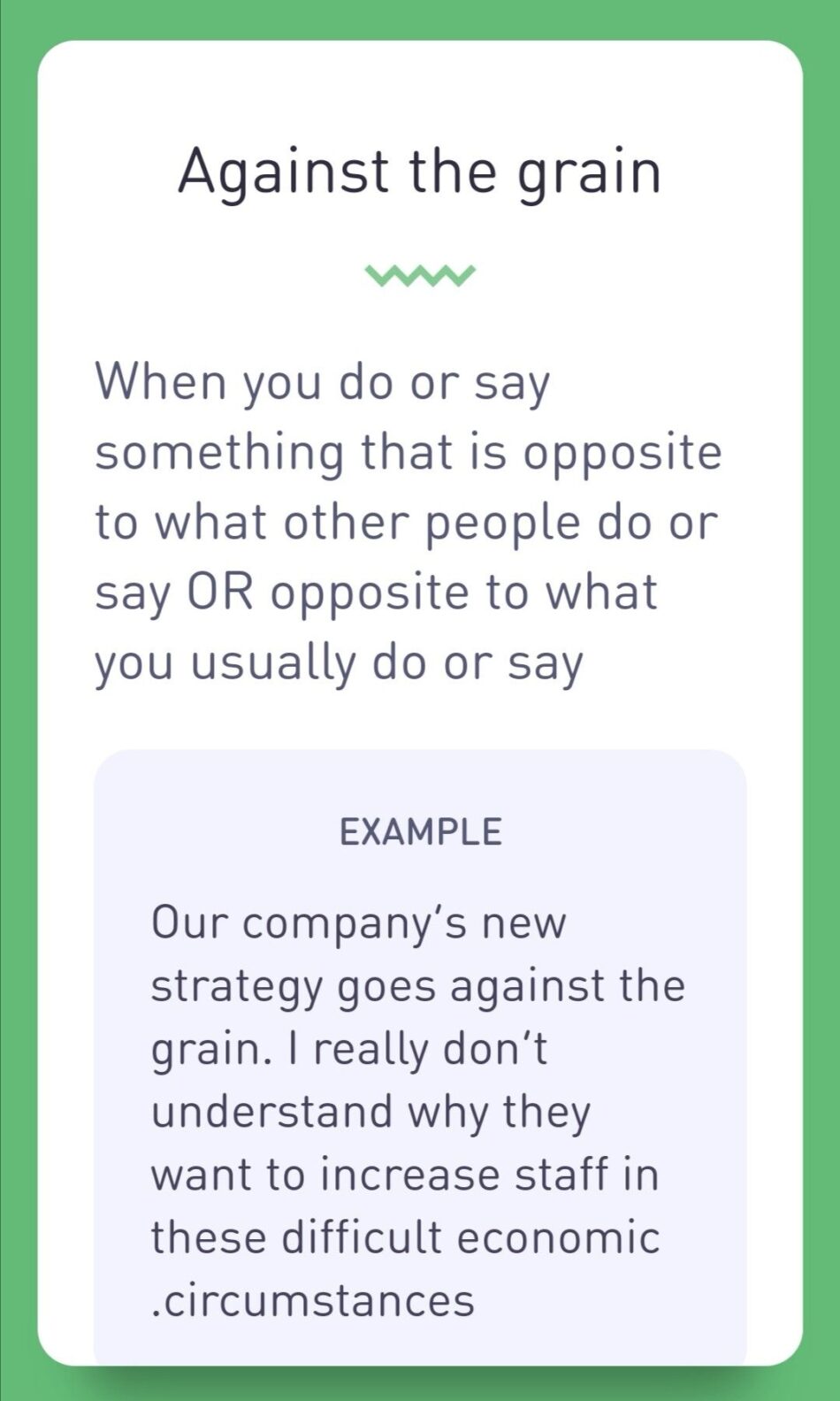The image size is (840, 1401).
Task: Tap the line "to what other people do or"
Action: [x=407, y=523]
